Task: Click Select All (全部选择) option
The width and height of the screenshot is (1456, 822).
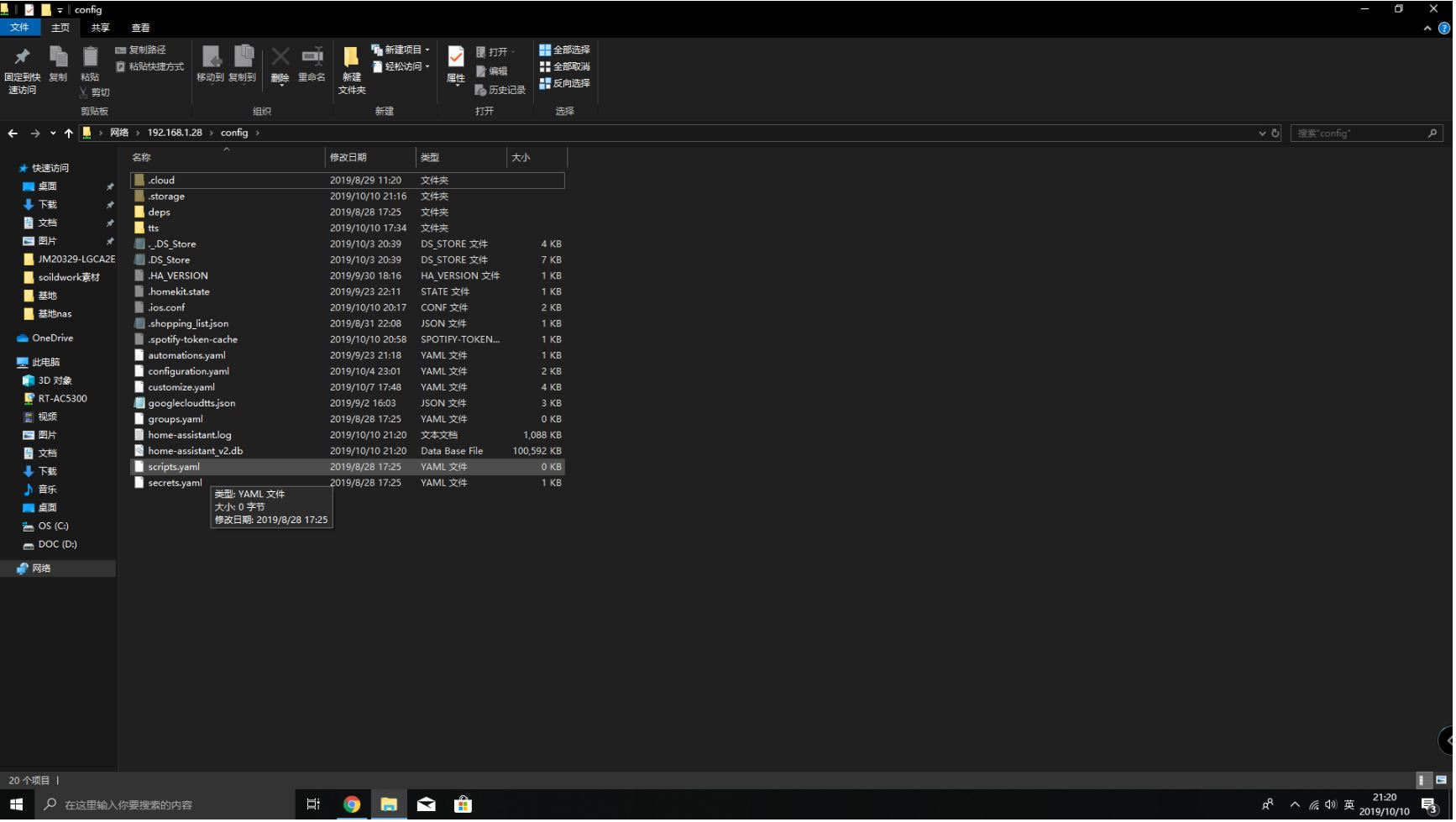Action: coord(564,50)
